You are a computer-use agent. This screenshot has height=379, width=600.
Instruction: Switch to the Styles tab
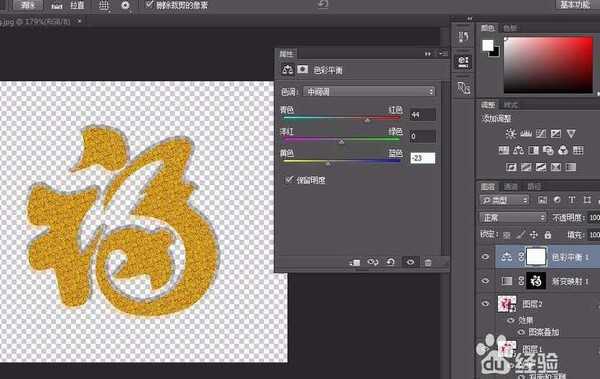510,105
